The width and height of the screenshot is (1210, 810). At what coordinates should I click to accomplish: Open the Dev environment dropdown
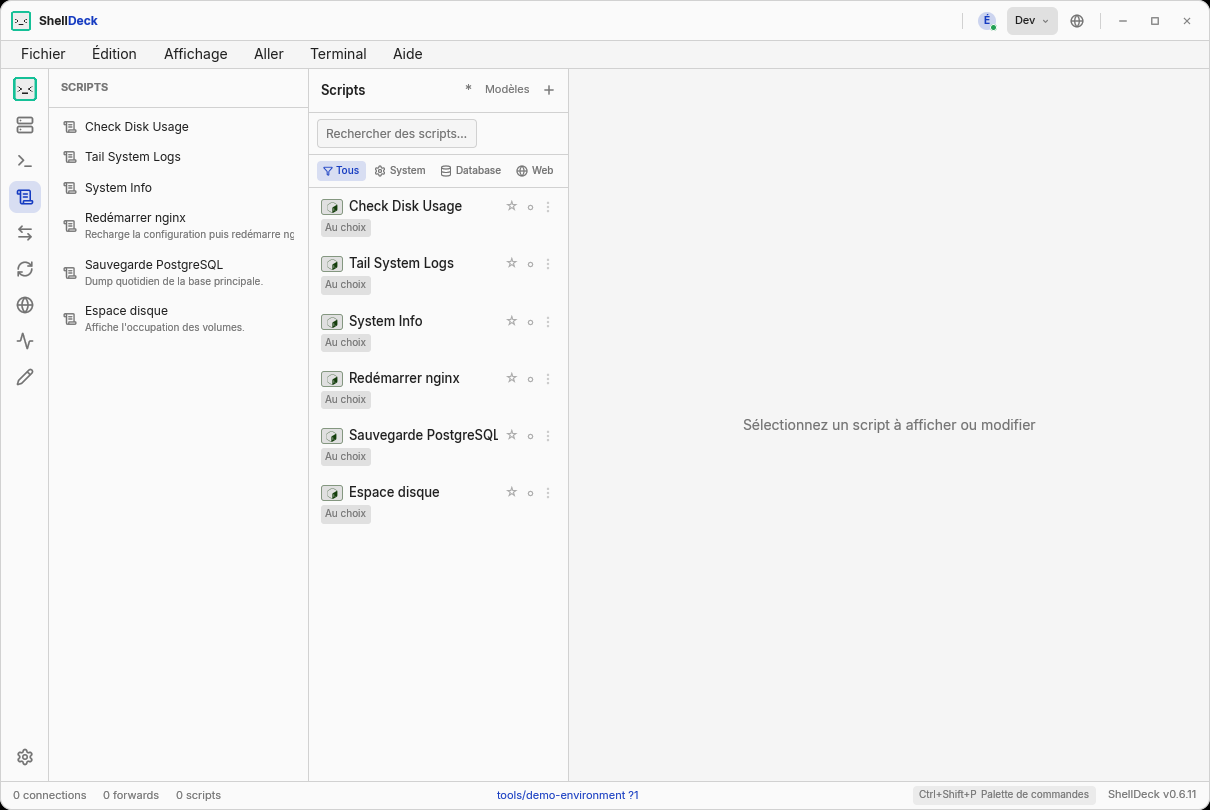(1032, 21)
